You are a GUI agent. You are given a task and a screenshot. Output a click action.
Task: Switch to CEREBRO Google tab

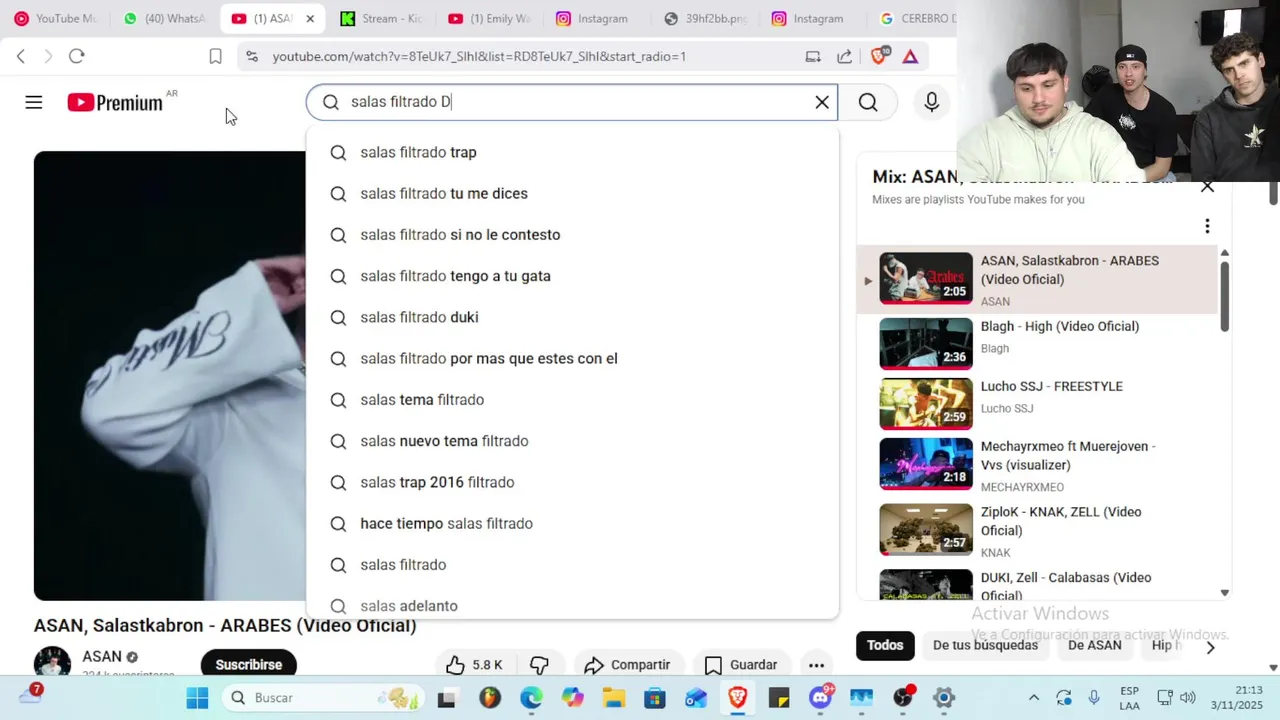917,18
